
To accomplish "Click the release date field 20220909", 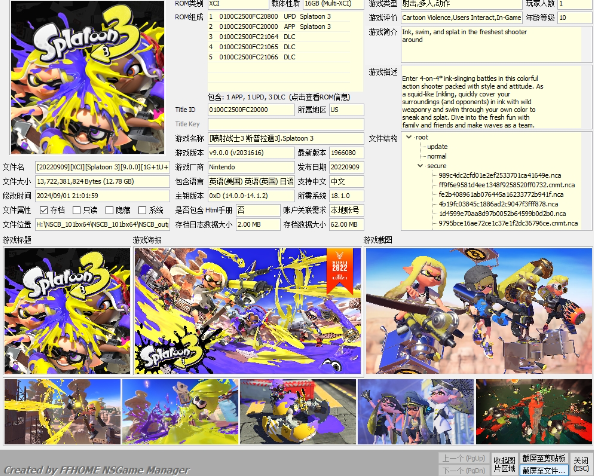I will click(347, 167).
